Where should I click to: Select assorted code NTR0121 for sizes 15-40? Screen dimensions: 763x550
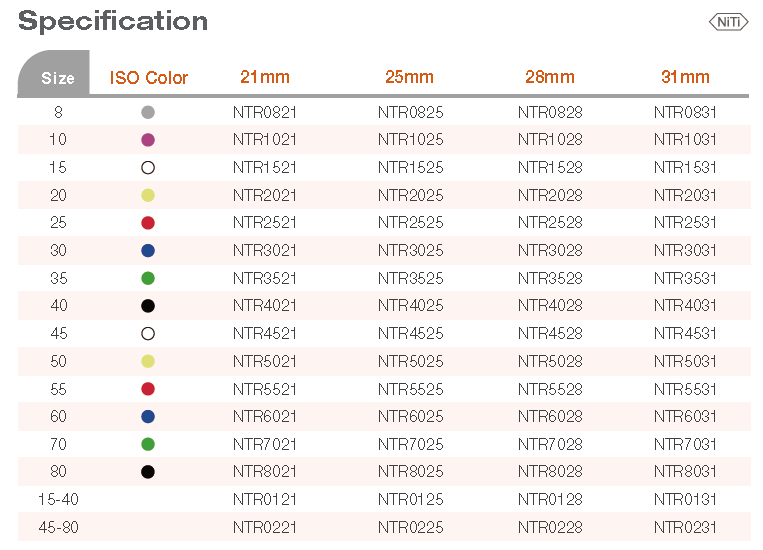(x=265, y=499)
